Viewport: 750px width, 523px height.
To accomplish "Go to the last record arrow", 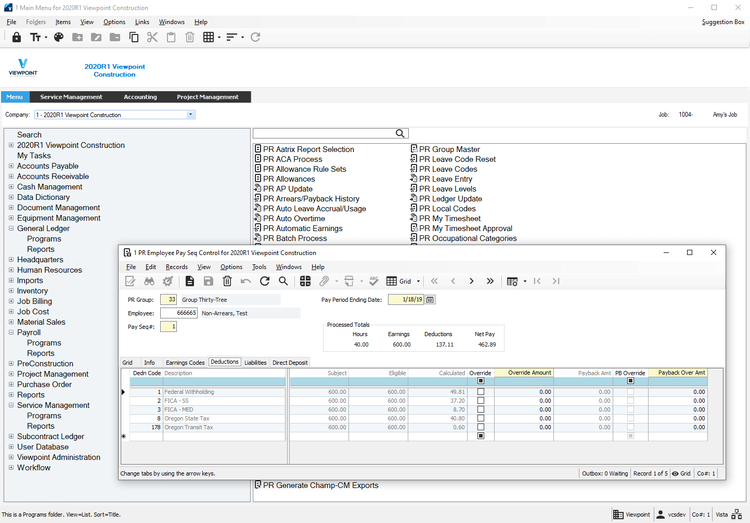I will (x=490, y=281).
